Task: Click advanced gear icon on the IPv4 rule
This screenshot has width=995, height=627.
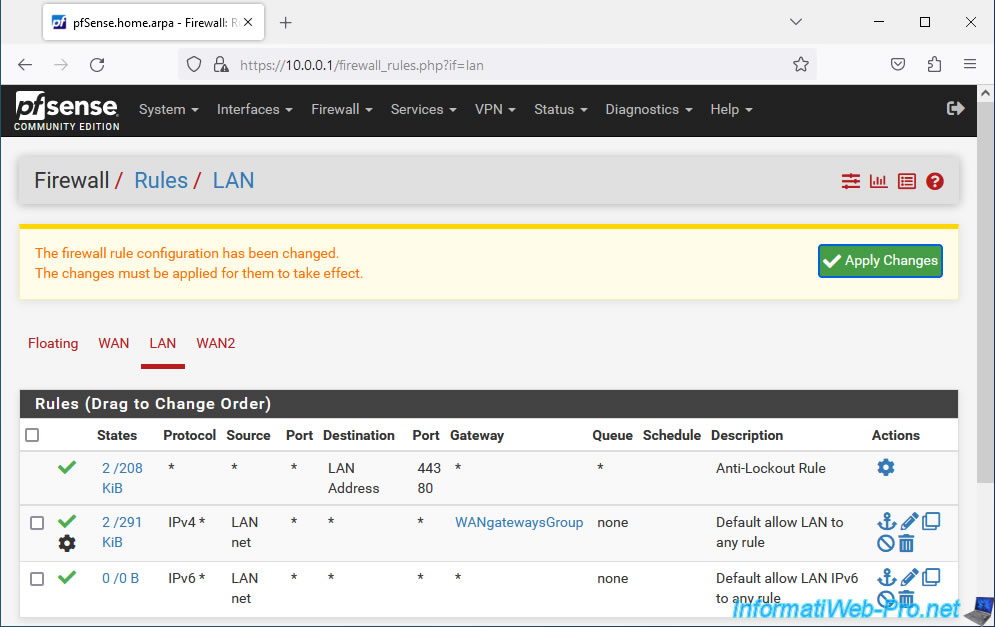Action: (x=67, y=543)
